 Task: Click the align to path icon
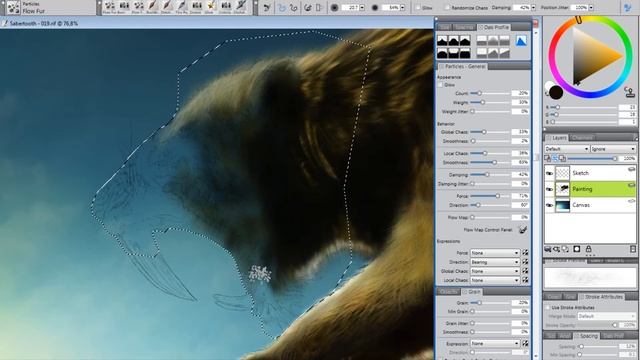pyautogui.click(x=308, y=8)
